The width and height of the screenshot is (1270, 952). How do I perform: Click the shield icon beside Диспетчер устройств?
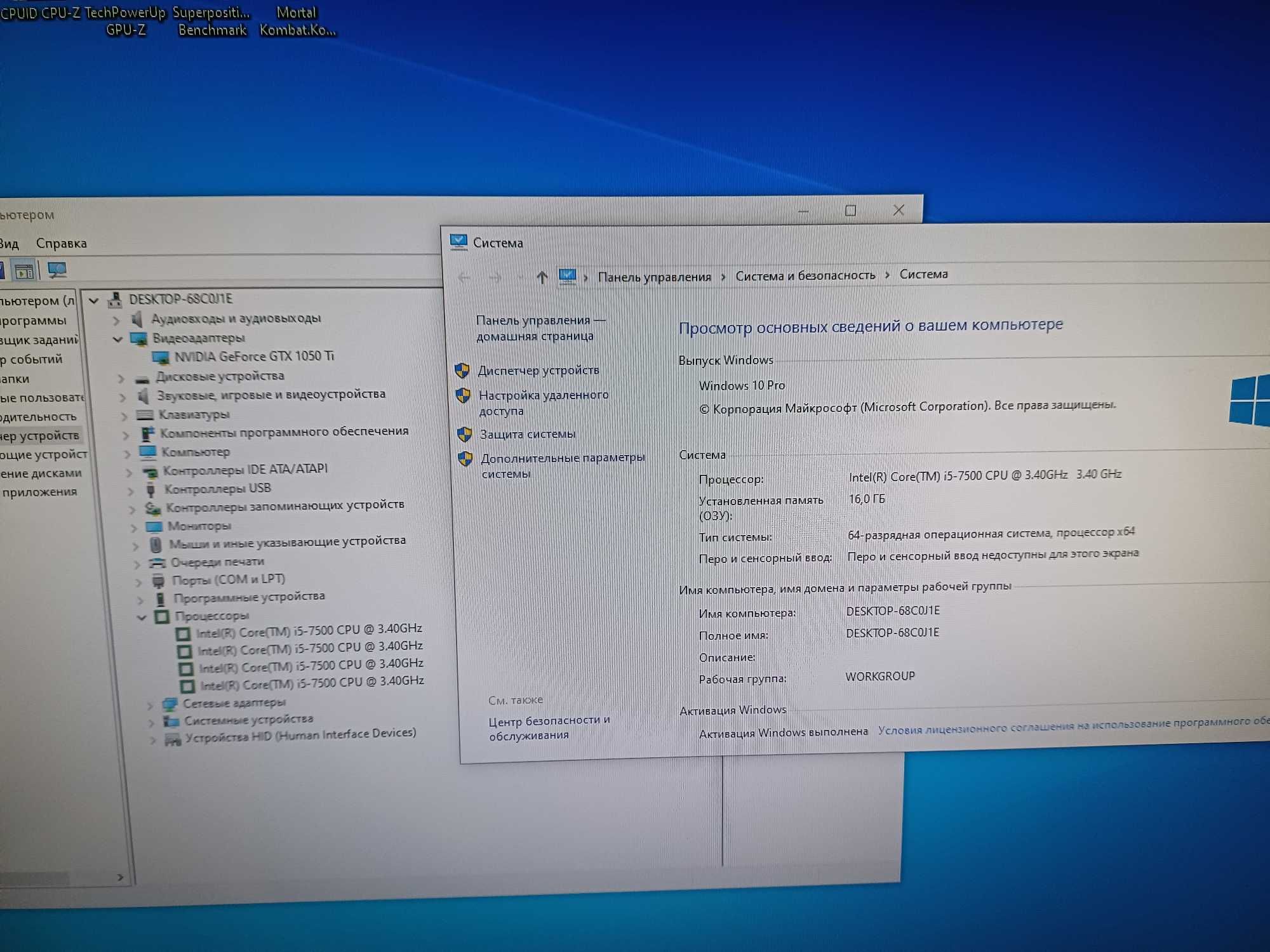pos(462,371)
